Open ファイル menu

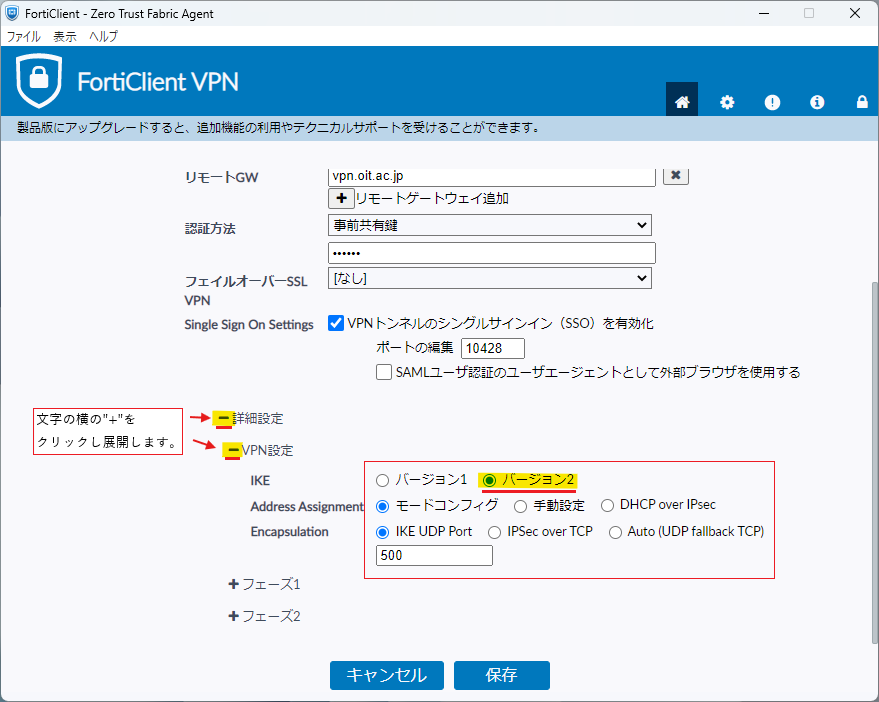(24, 36)
